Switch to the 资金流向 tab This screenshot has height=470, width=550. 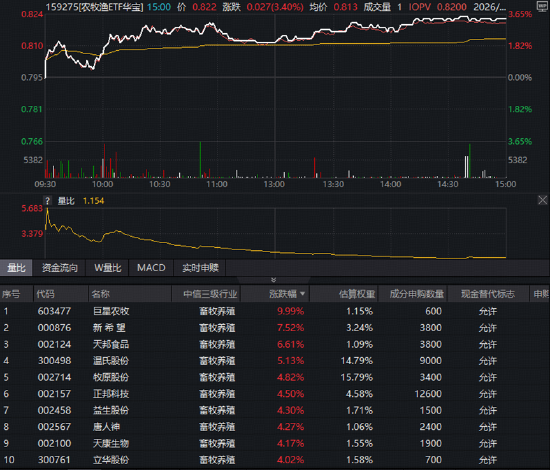(59, 268)
